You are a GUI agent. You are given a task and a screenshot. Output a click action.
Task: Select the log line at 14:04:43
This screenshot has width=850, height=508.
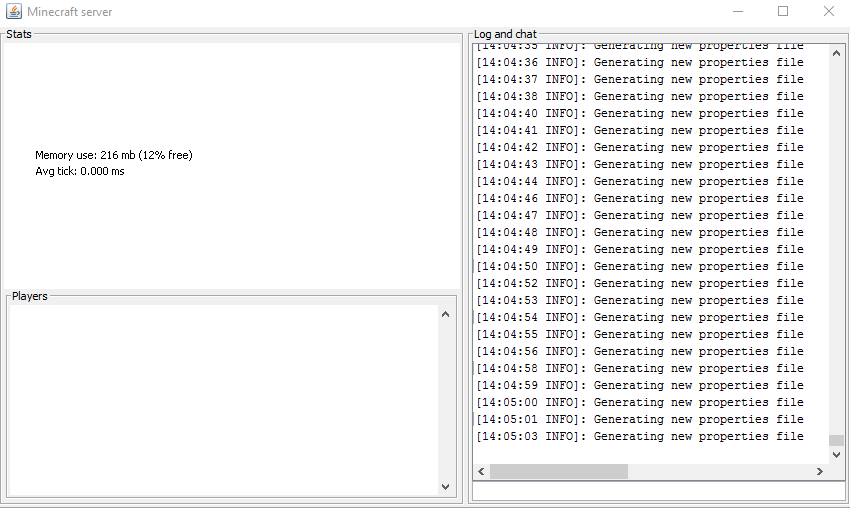[x=640, y=164]
